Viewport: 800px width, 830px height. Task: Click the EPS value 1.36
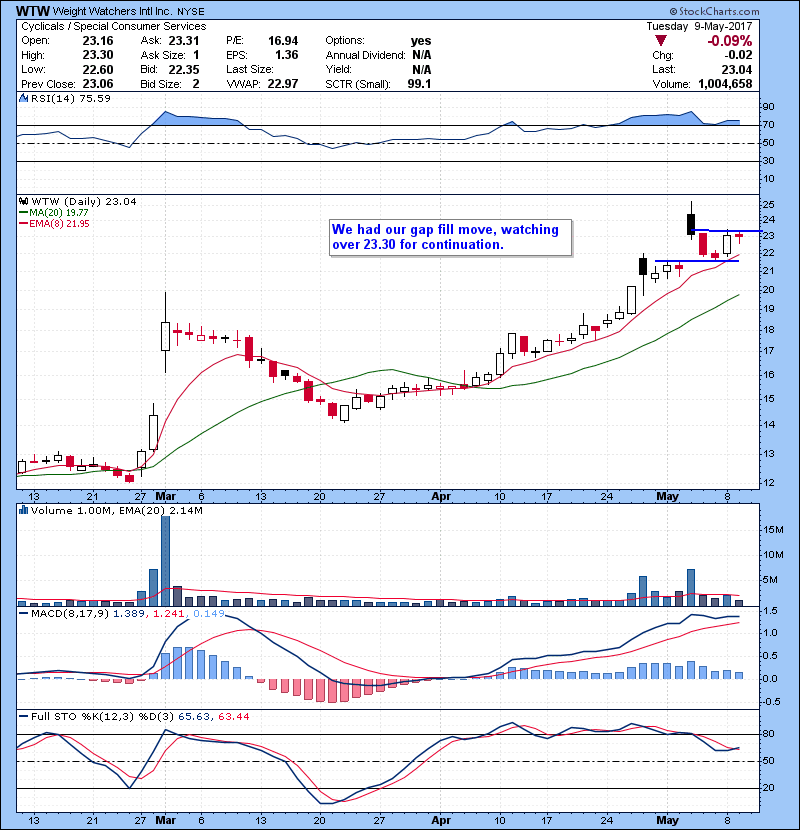click(286, 55)
